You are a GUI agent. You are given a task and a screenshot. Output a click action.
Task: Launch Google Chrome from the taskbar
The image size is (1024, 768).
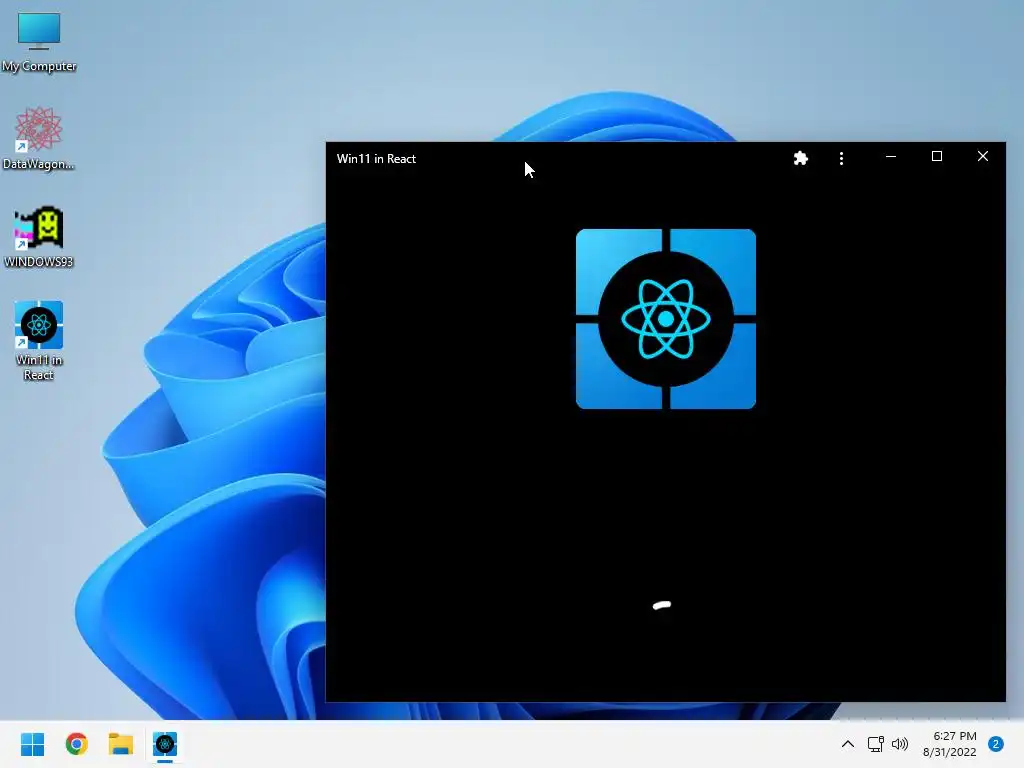[x=76, y=744]
